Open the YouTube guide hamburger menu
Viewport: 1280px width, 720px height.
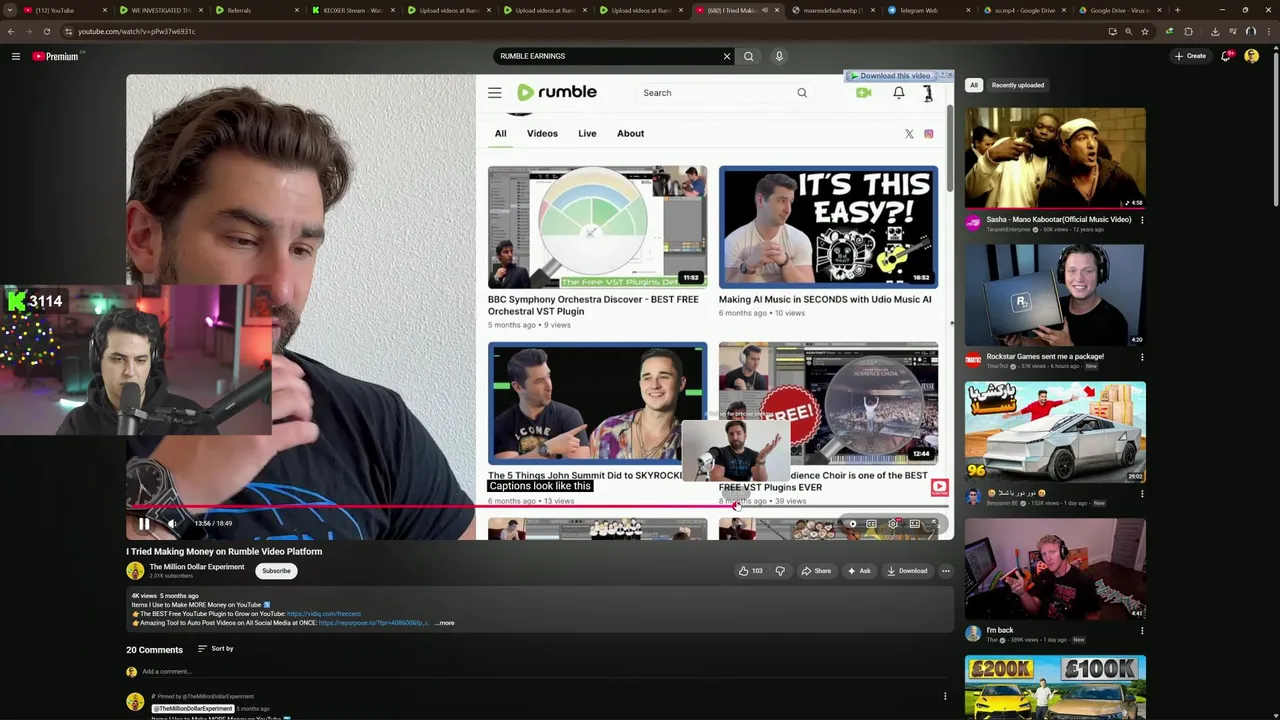(x=16, y=56)
